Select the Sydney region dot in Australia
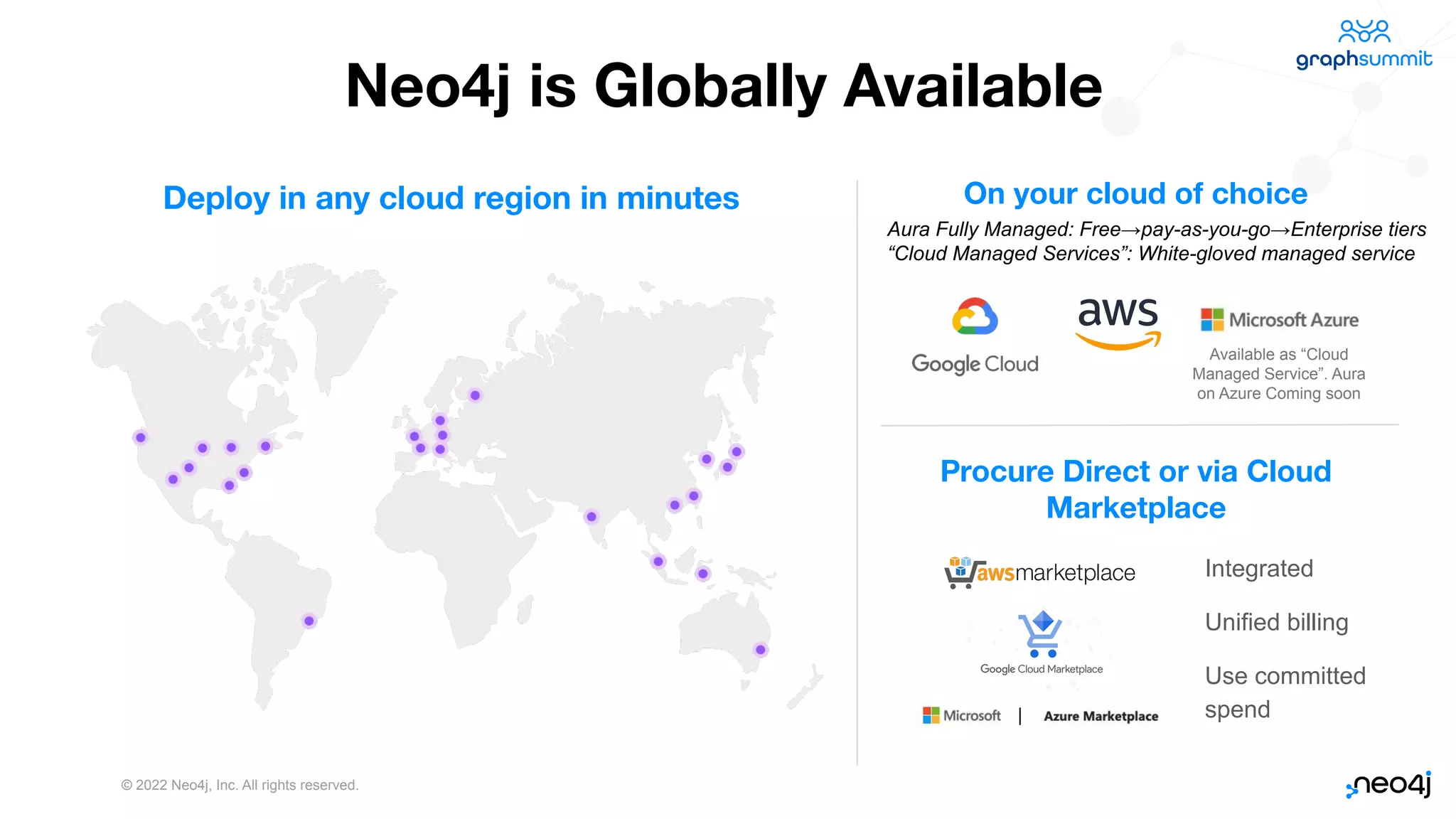1456x819 pixels. (x=761, y=650)
